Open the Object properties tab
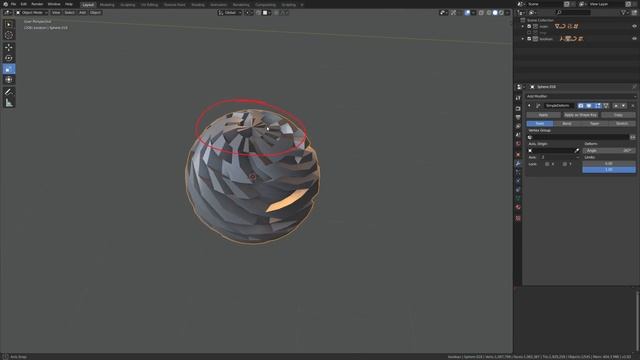This screenshot has width=640, height=360. click(518, 155)
